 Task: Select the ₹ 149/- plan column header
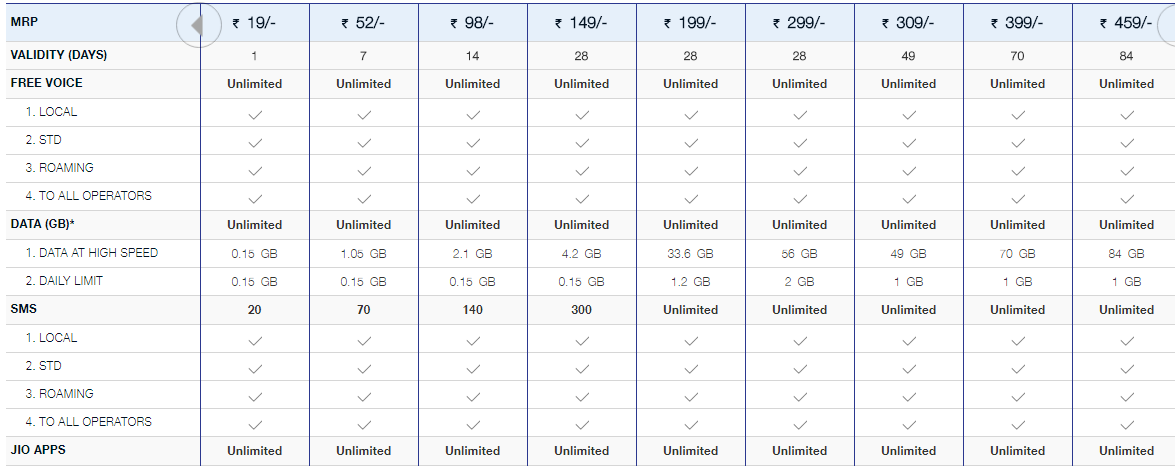coord(581,23)
